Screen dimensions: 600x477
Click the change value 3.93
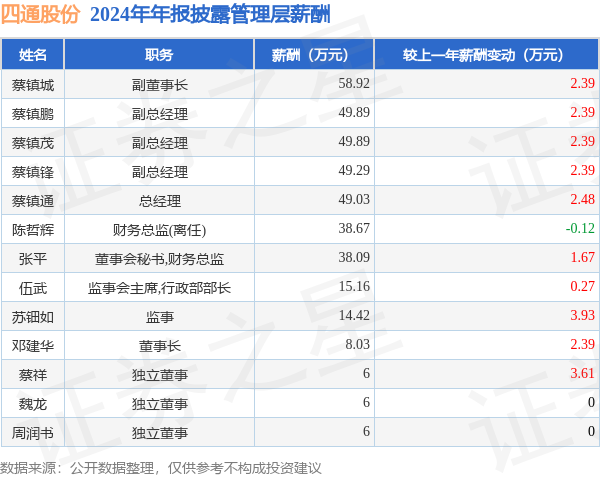[582, 316]
